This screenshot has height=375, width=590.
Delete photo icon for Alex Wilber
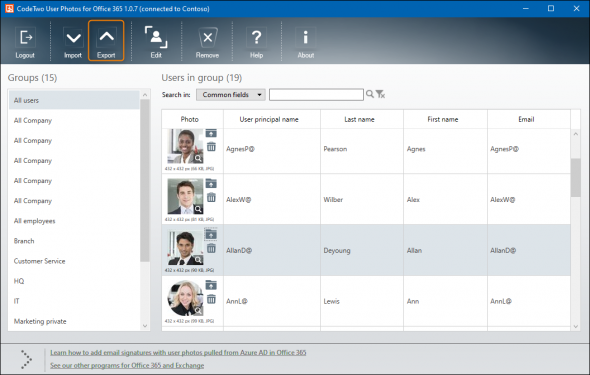pyautogui.click(x=211, y=197)
